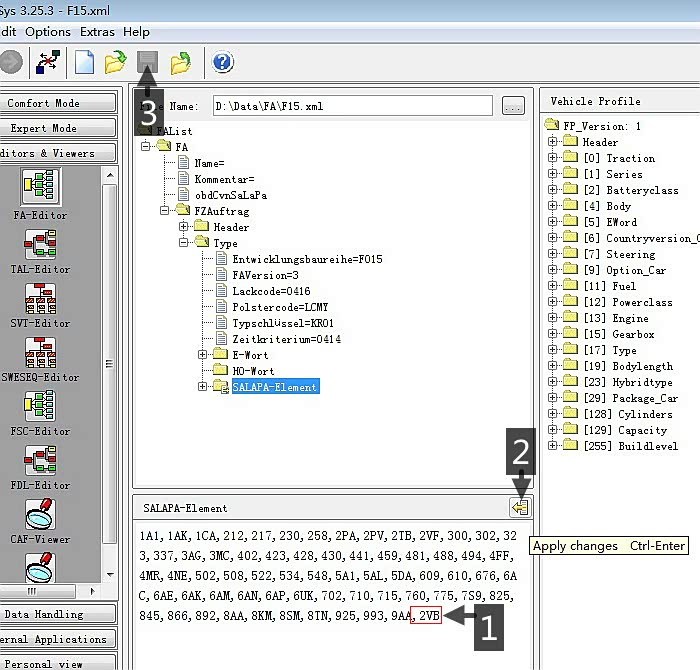This screenshot has height=670, width=700.
Task: Click the browse button beside file name
Action: click(x=513, y=106)
